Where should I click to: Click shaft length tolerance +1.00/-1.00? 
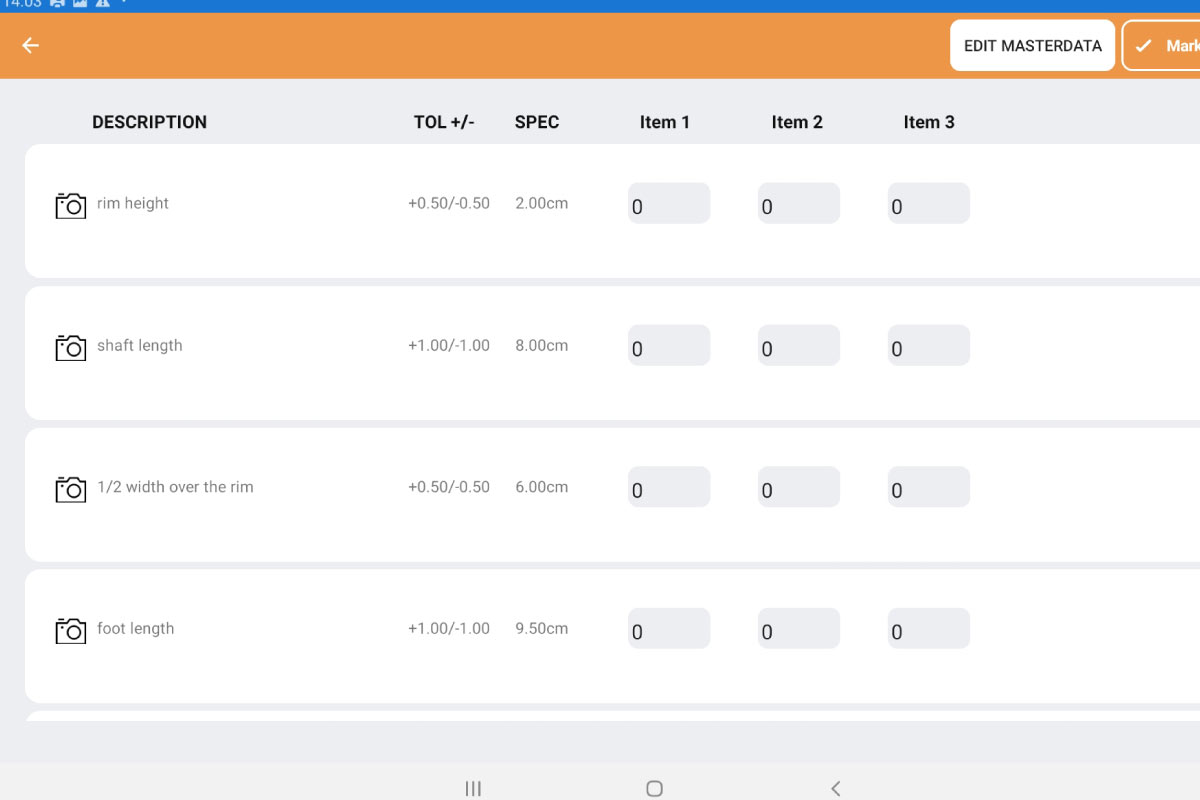tap(449, 345)
